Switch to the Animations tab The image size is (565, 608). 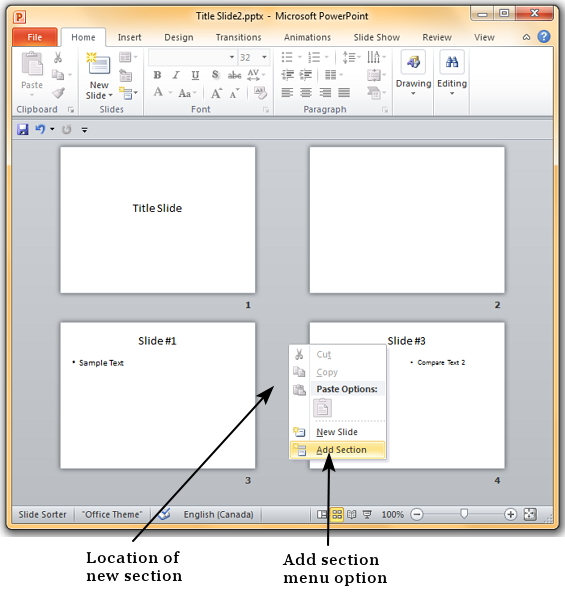point(308,37)
